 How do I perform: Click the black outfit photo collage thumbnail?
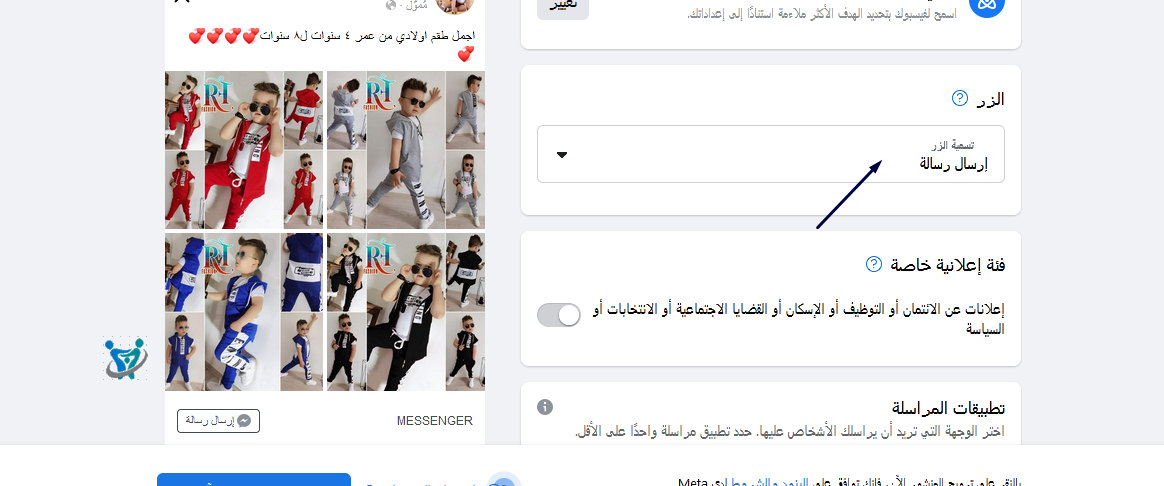pos(406,312)
